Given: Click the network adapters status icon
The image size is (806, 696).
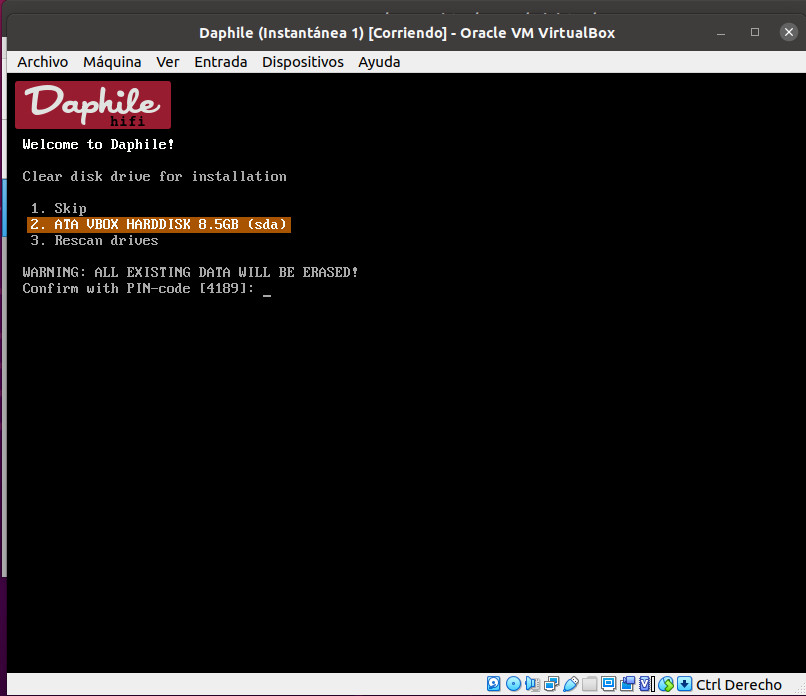Looking at the screenshot, I should point(551,684).
